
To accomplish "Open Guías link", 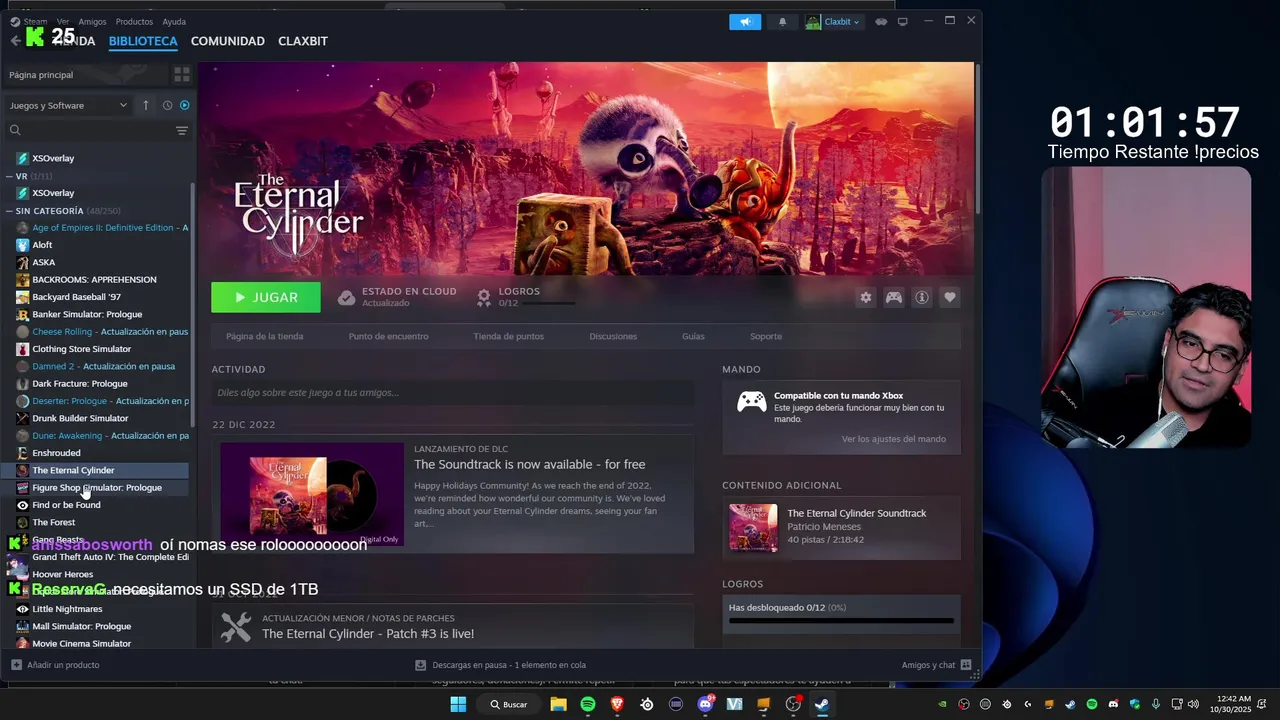I will [693, 336].
